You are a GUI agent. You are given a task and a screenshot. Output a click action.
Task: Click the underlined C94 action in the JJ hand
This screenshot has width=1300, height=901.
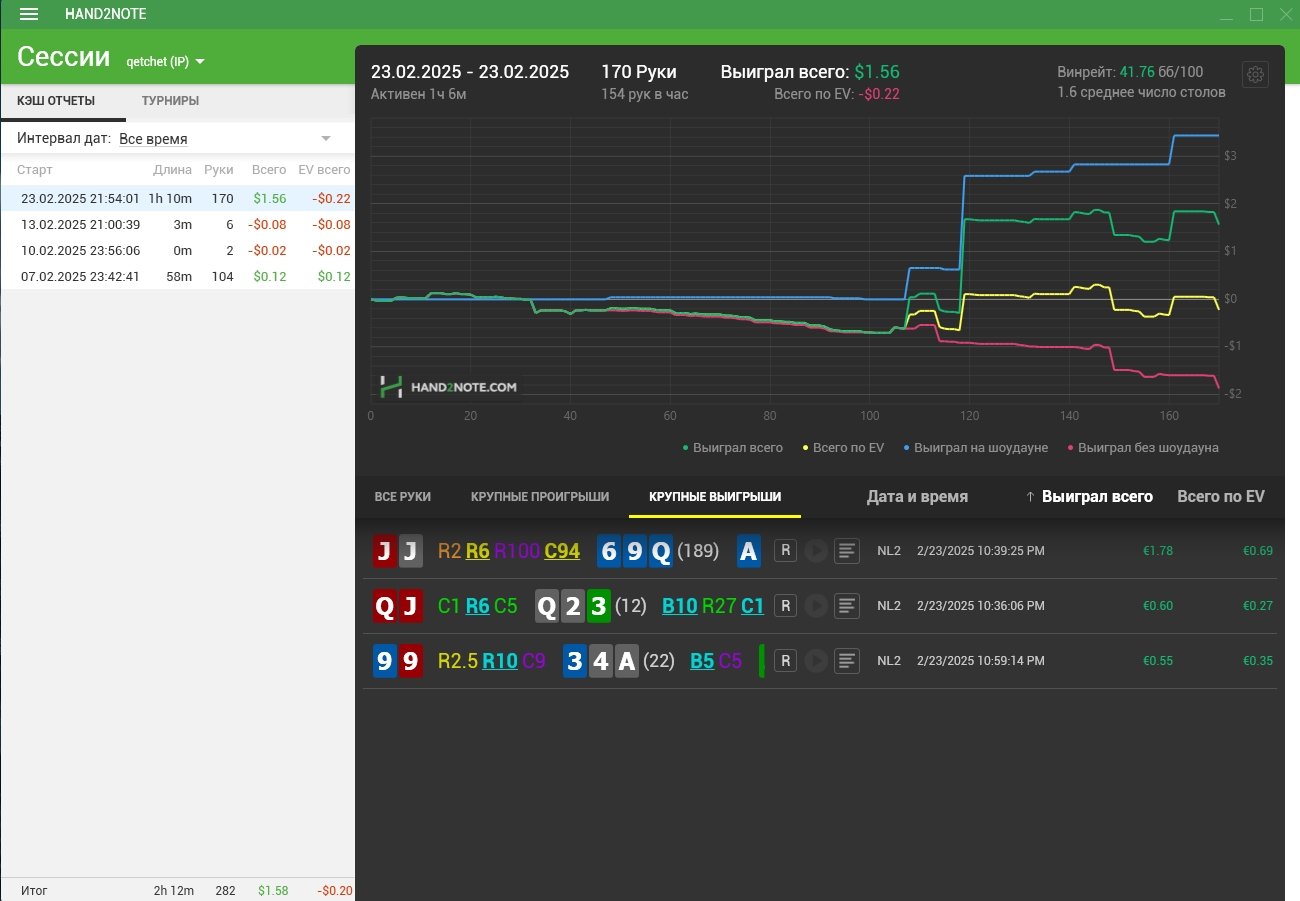562,551
